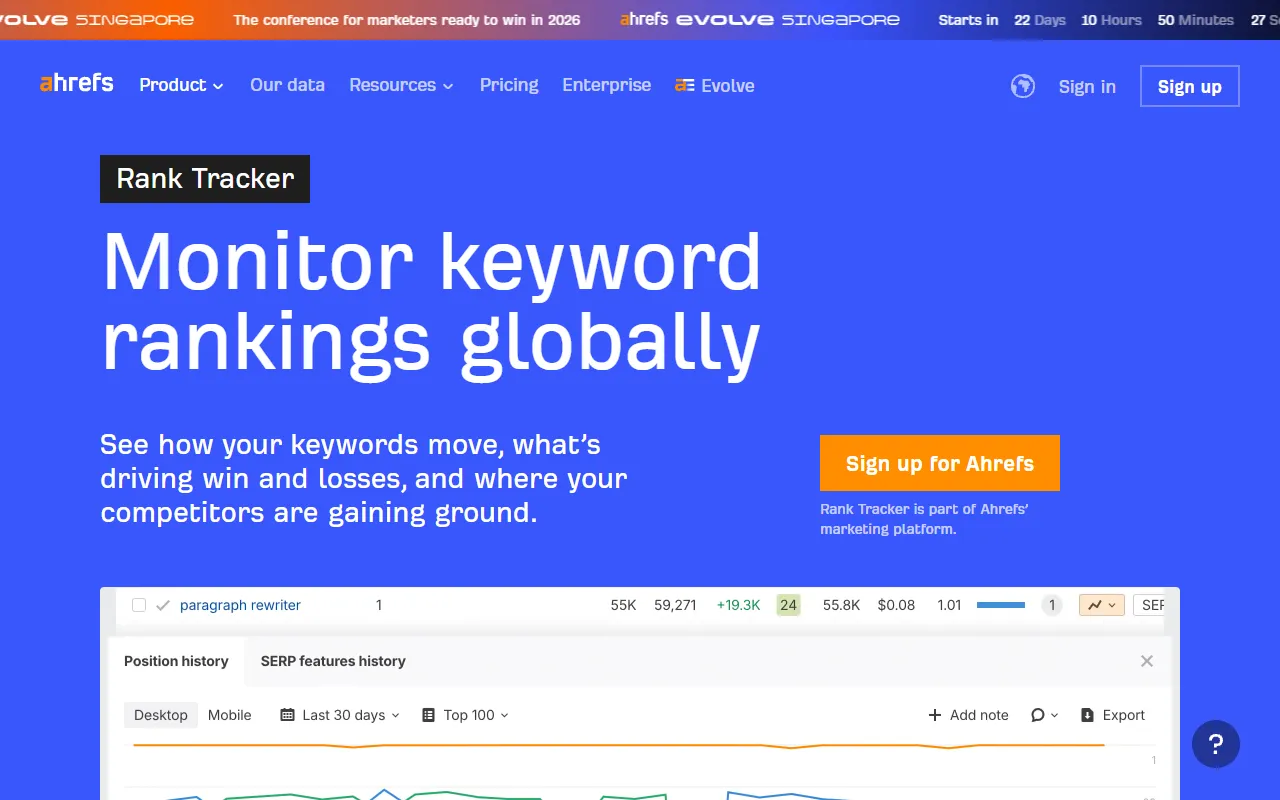Viewport: 1280px width, 800px height.
Task: Click the Evolve logo icon in navbar
Action: (x=685, y=86)
